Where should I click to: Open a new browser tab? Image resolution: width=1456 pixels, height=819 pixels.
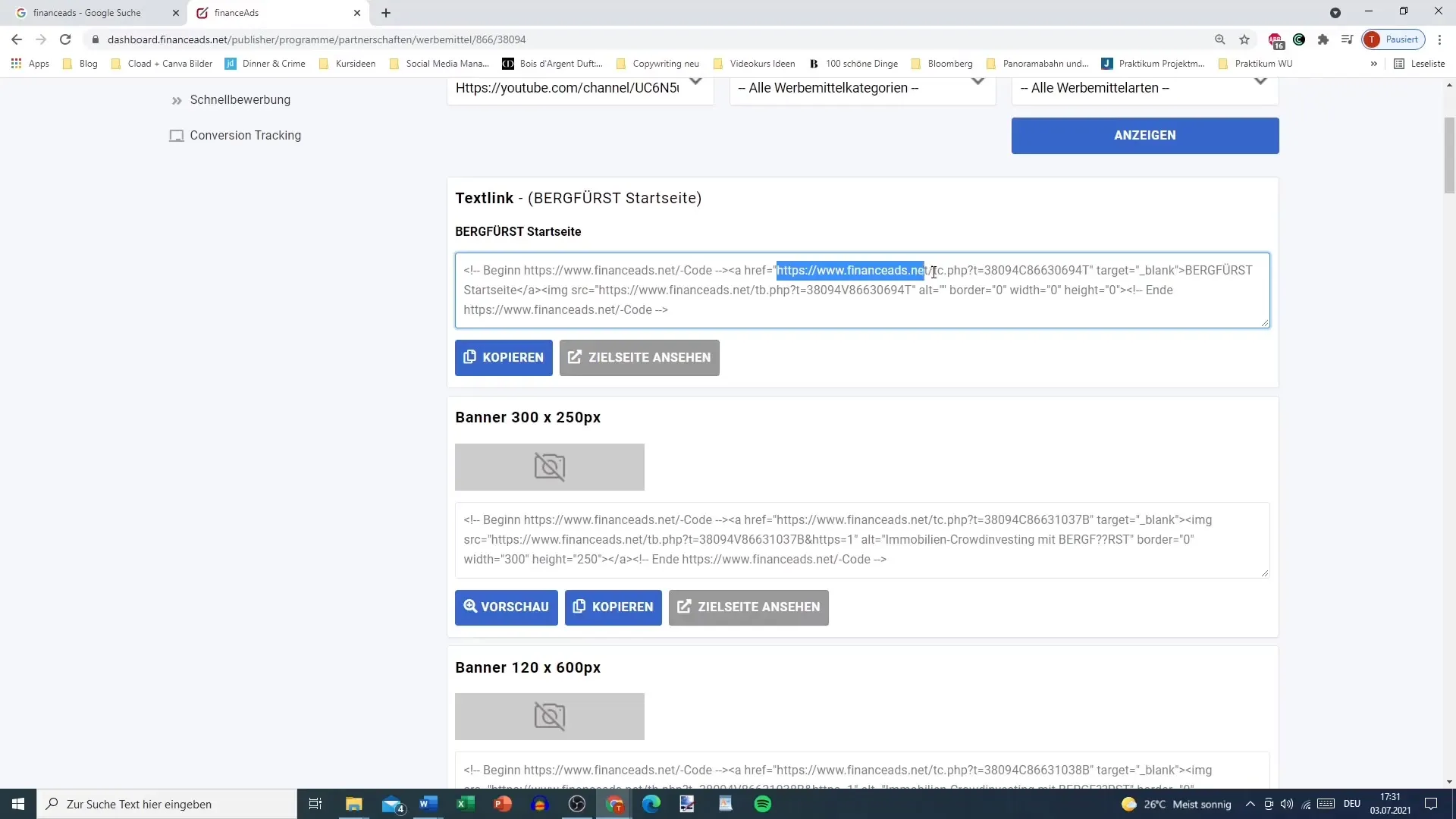tap(386, 13)
